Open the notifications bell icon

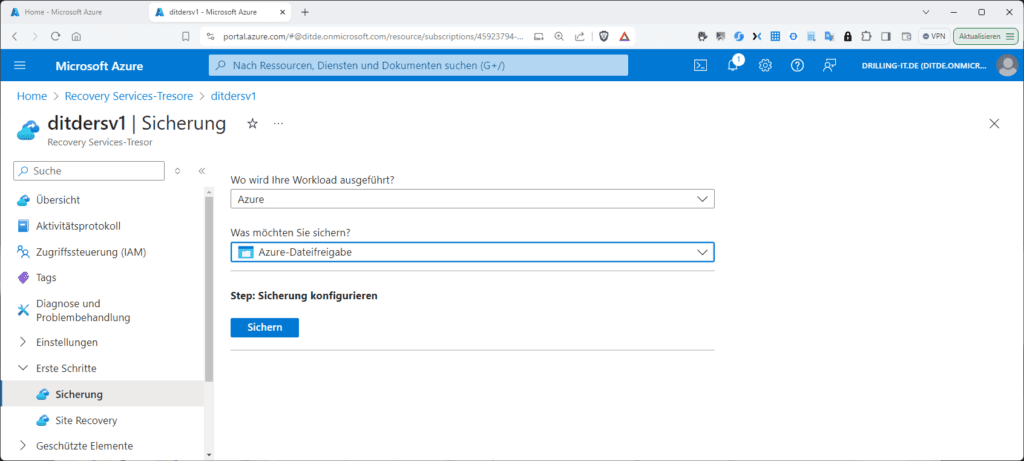[x=733, y=65]
